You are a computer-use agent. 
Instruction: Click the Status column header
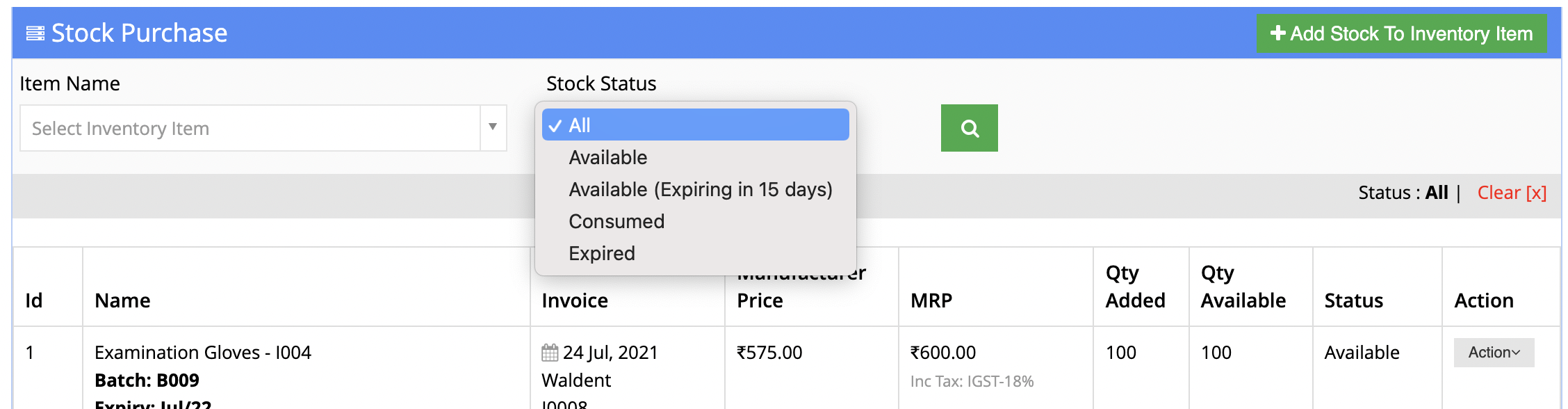point(1353,300)
